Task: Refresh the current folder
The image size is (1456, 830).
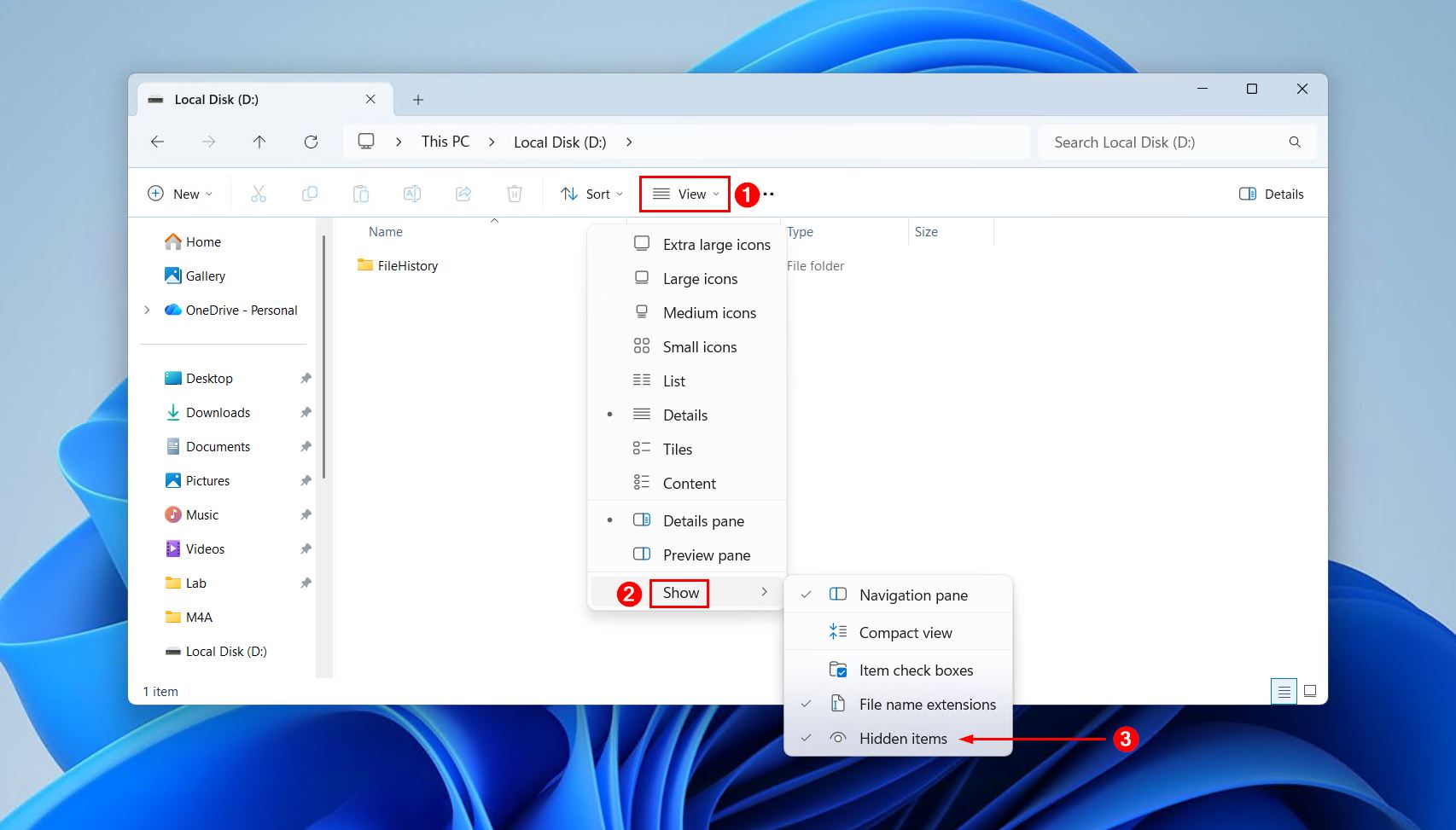Action: point(311,142)
